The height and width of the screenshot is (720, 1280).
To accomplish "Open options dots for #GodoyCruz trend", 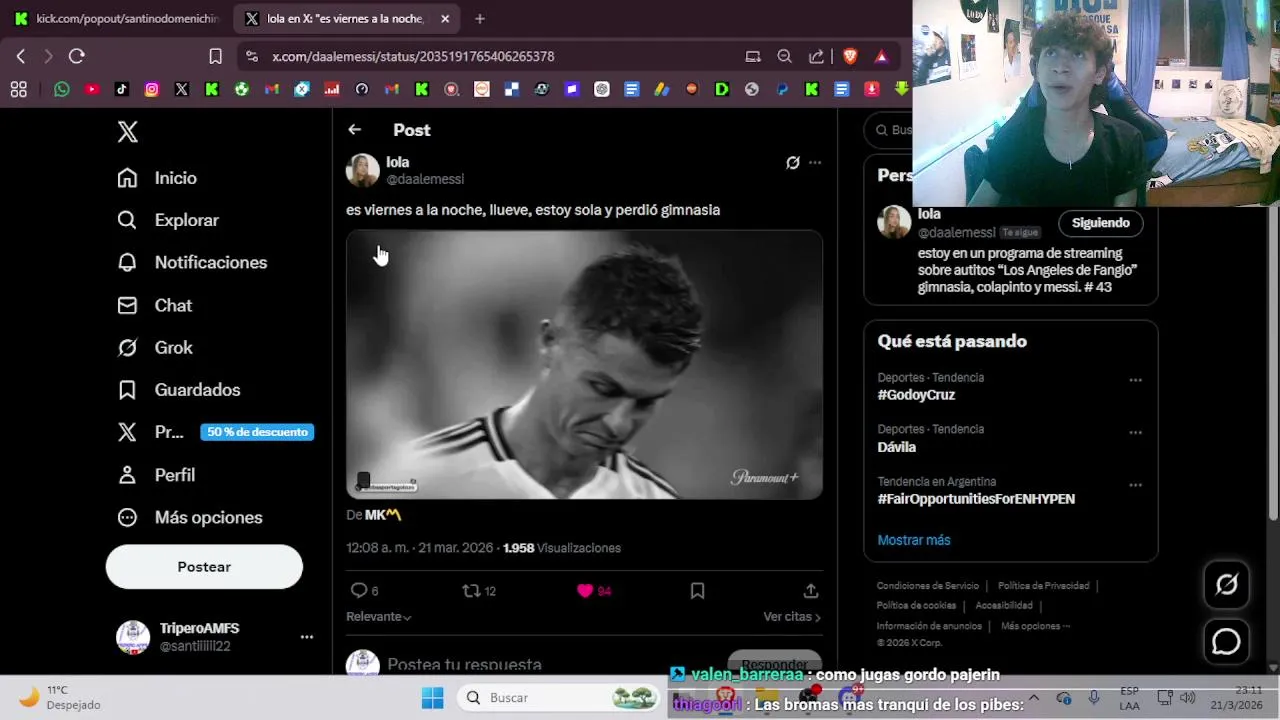I will point(1135,380).
